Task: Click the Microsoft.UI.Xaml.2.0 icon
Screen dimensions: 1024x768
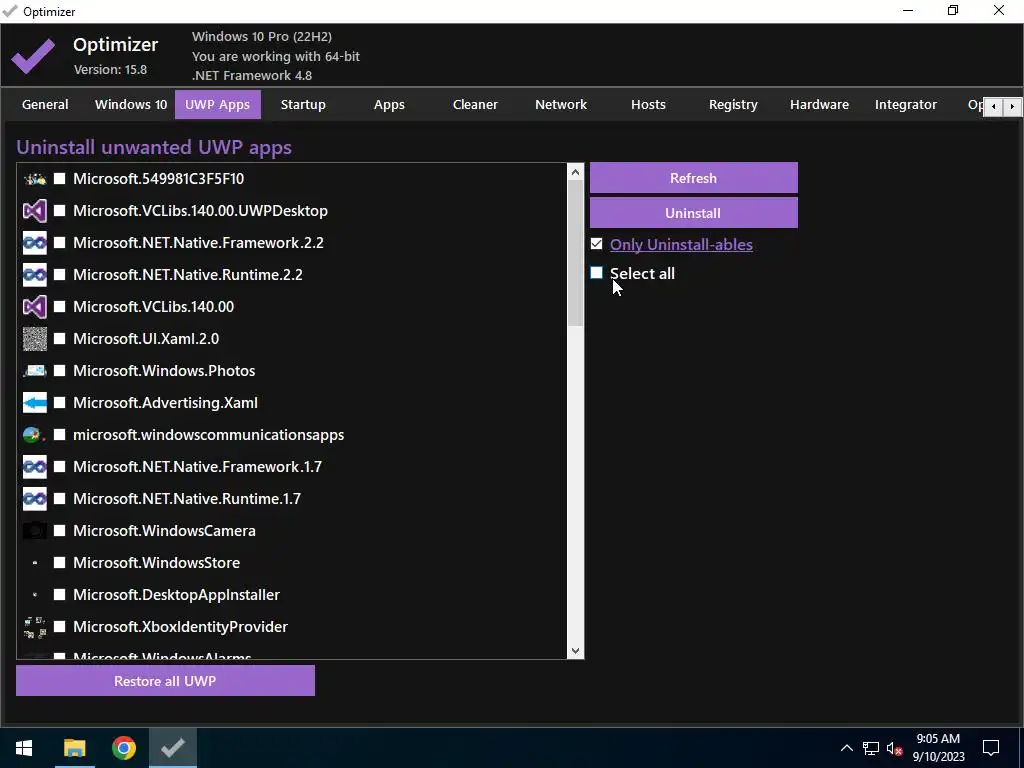Action: 35,339
